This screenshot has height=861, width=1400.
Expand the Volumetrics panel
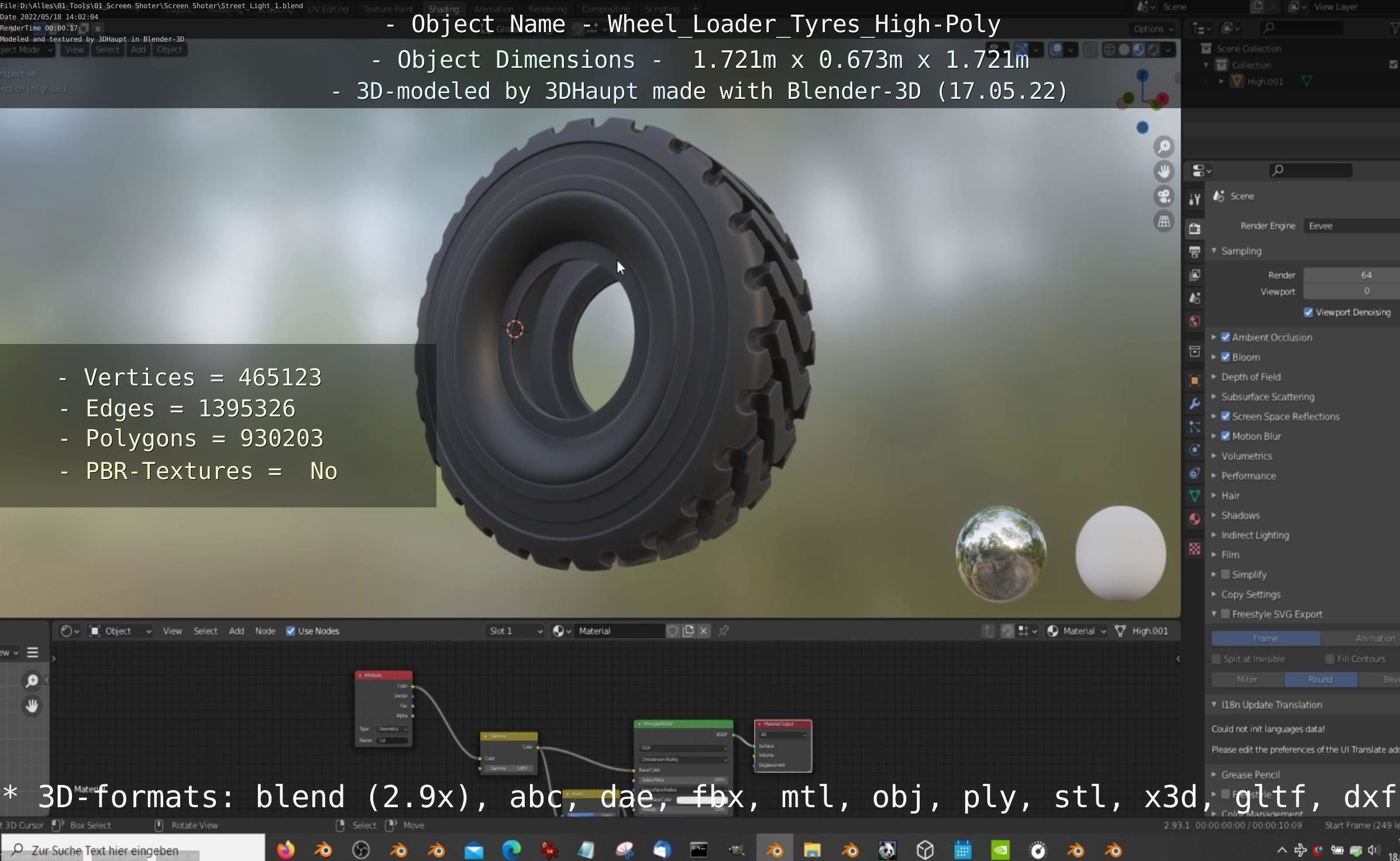click(x=1214, y=456)
